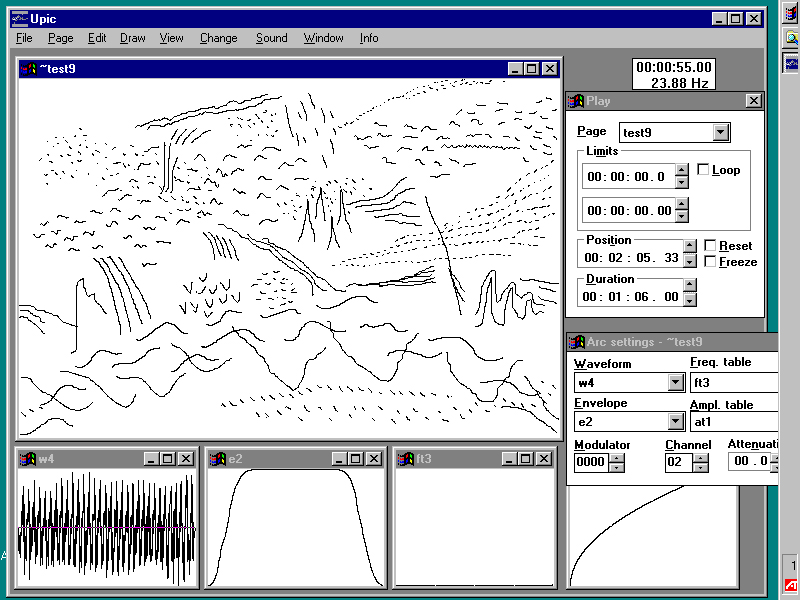Viewport: 800px width, 600px height.
Task: Click the Arc settings panel title icon
Action: [x=577, y=342]
